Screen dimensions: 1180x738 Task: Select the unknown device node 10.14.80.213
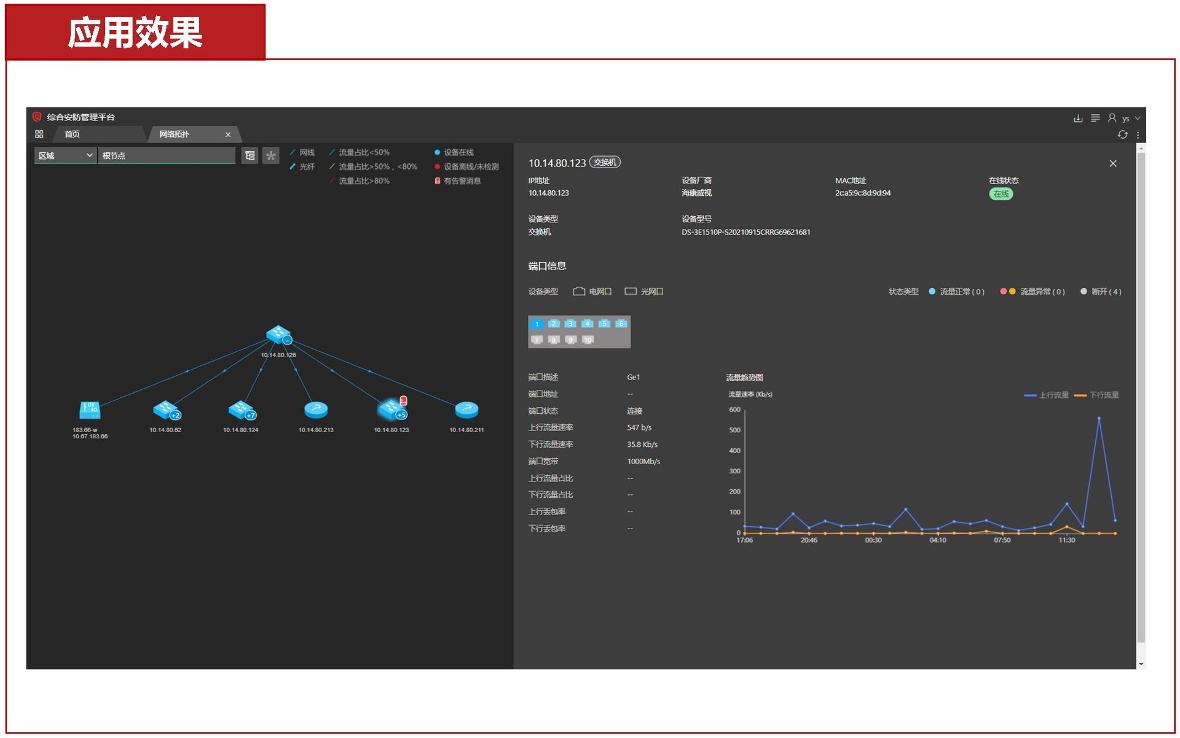pos(315,409)
